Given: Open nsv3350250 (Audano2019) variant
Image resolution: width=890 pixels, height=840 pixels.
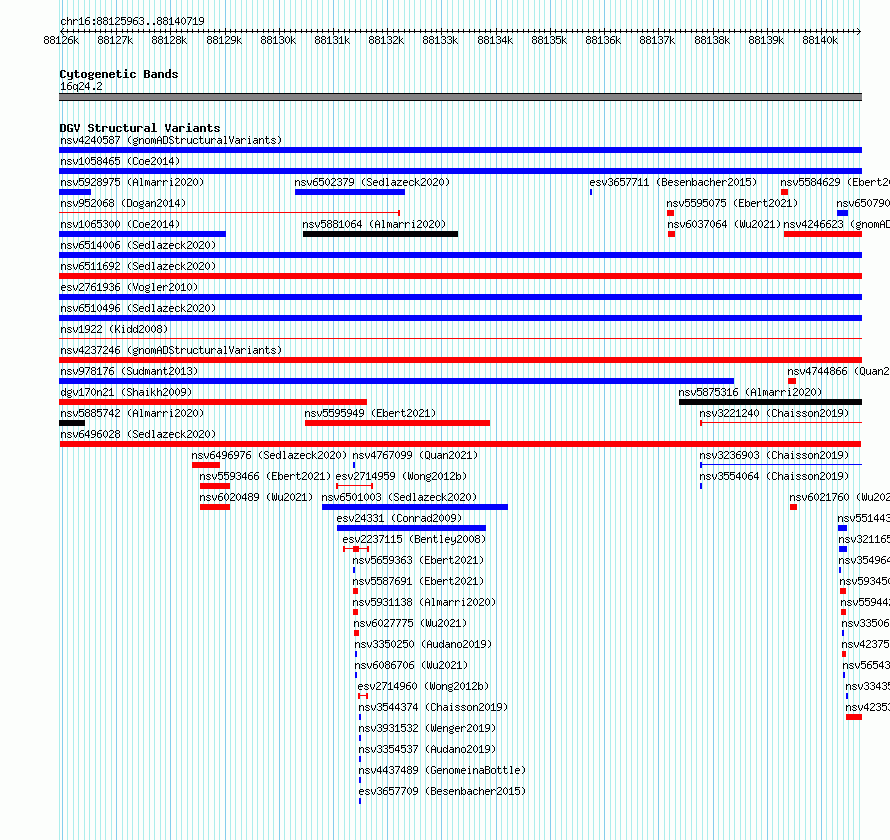Looking at the screenshot, I should click(x=423, y=644).
